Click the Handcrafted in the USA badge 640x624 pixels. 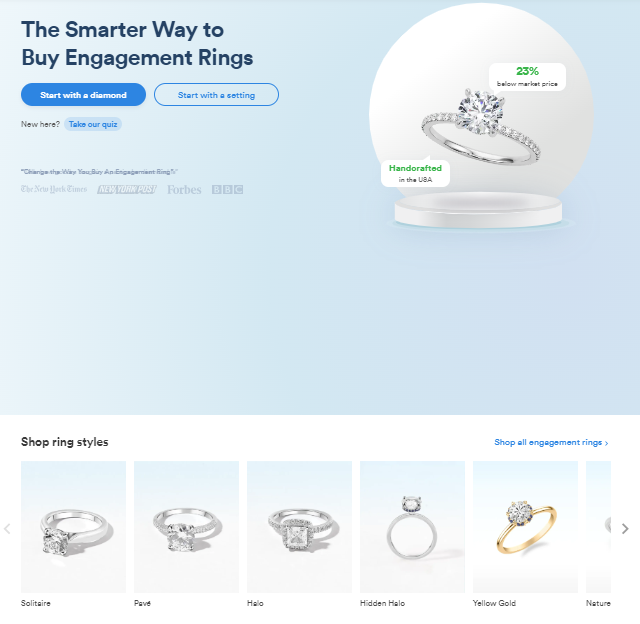coord(416,173)
